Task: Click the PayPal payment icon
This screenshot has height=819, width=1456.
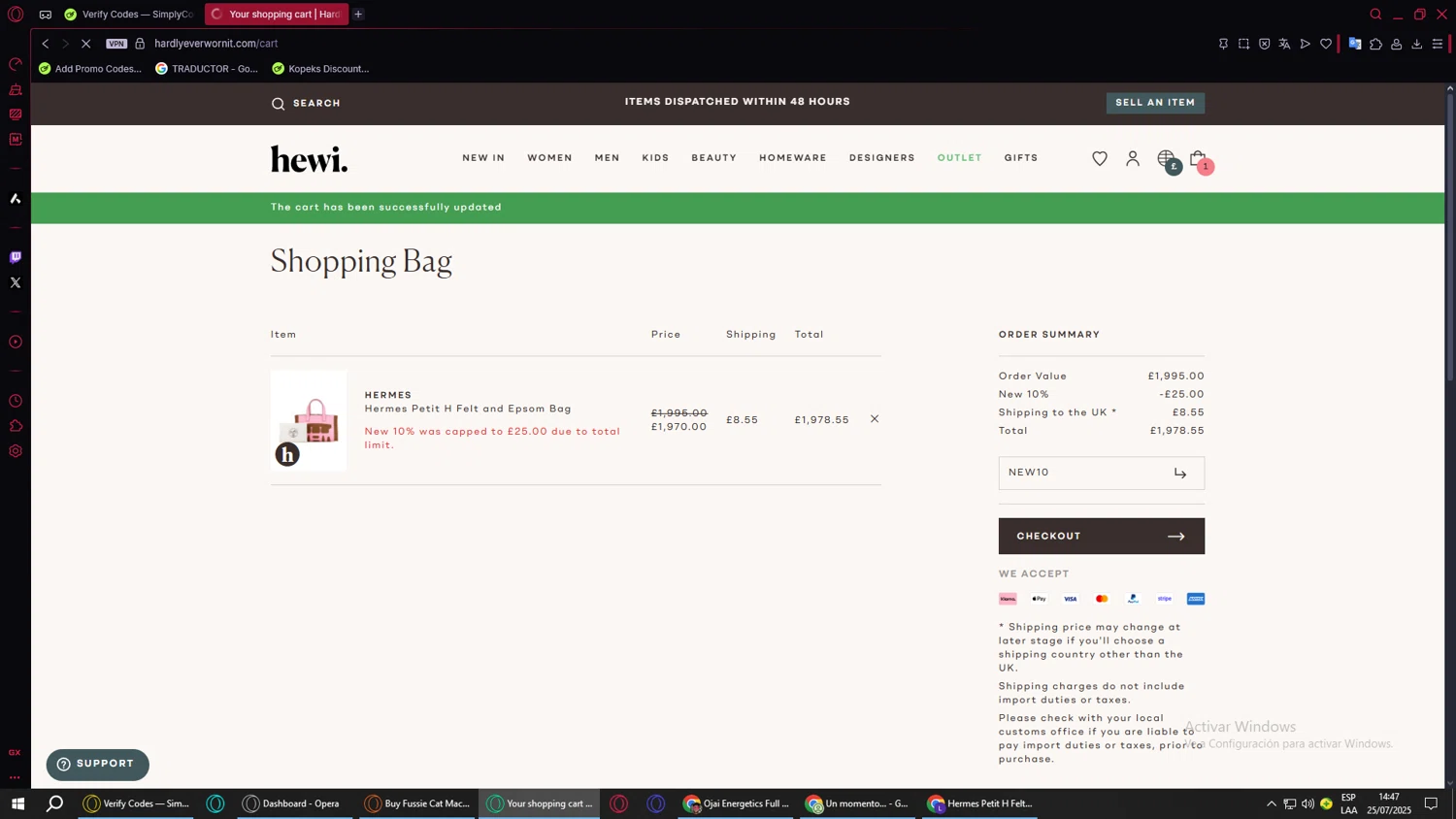Action: (x=1133, y=599)
